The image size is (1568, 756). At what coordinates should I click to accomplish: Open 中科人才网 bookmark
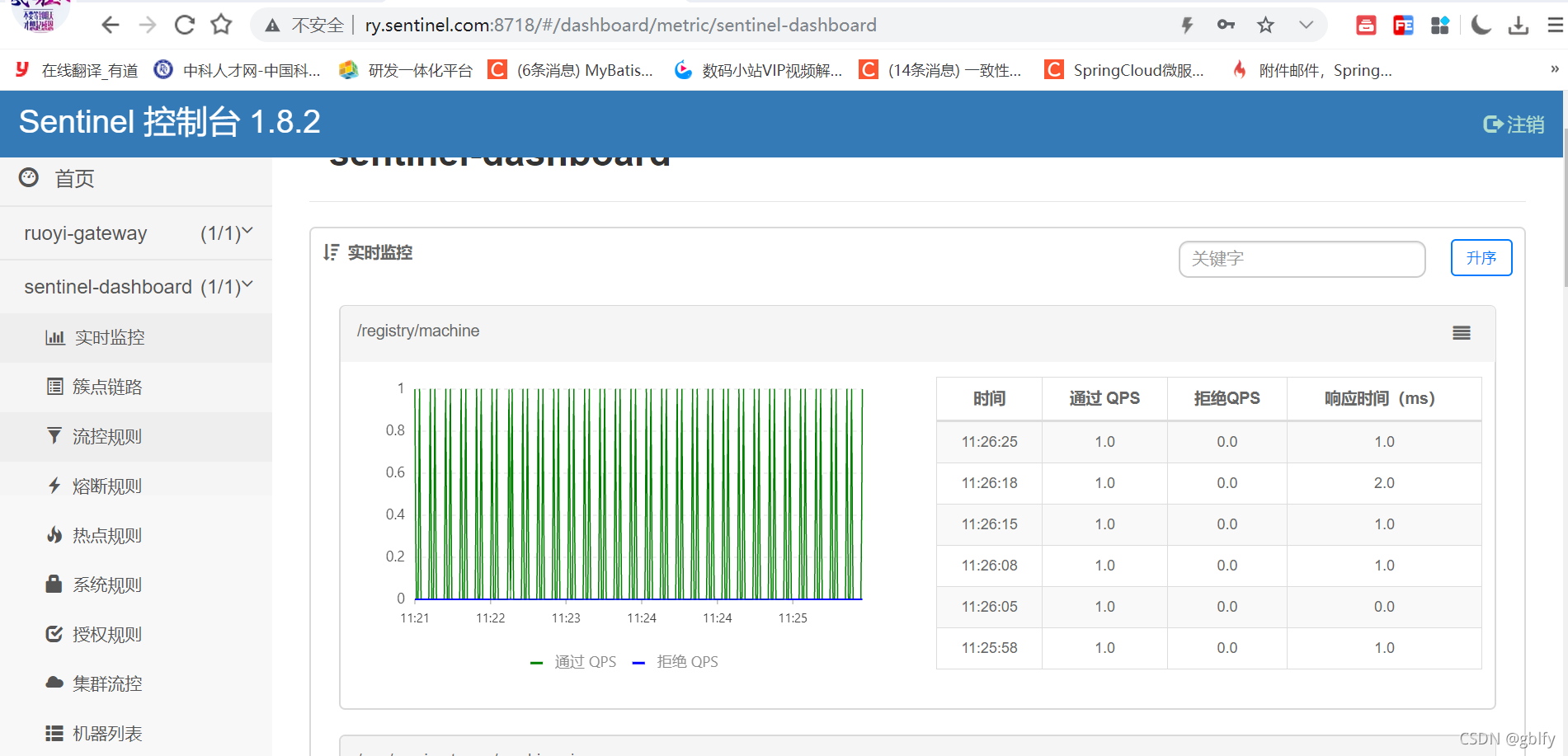click(238, 70)
